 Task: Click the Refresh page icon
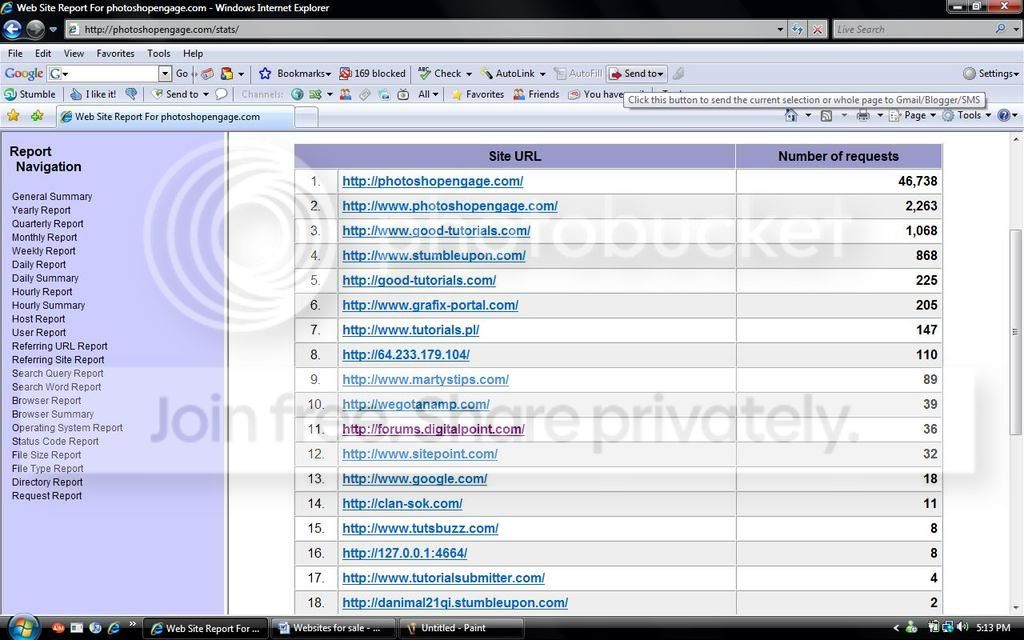(x=797, y=29)
